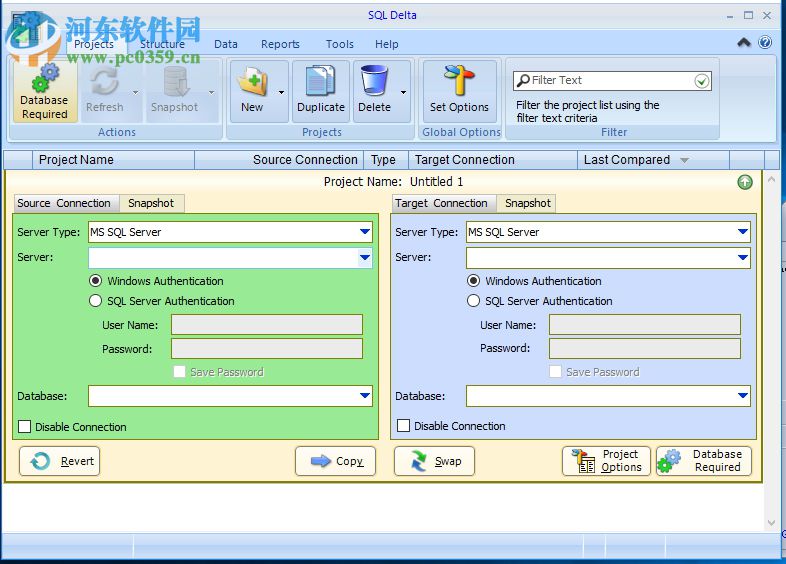Open the Delete dropdown arrow
This screenshot has height=564, width=786.
pos(403,92)
